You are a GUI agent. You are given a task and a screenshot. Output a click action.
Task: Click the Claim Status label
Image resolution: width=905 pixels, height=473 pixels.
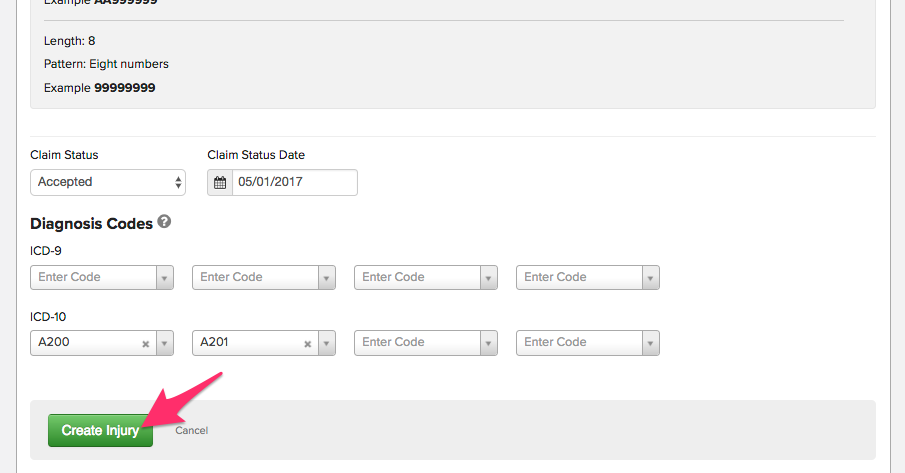64,155
